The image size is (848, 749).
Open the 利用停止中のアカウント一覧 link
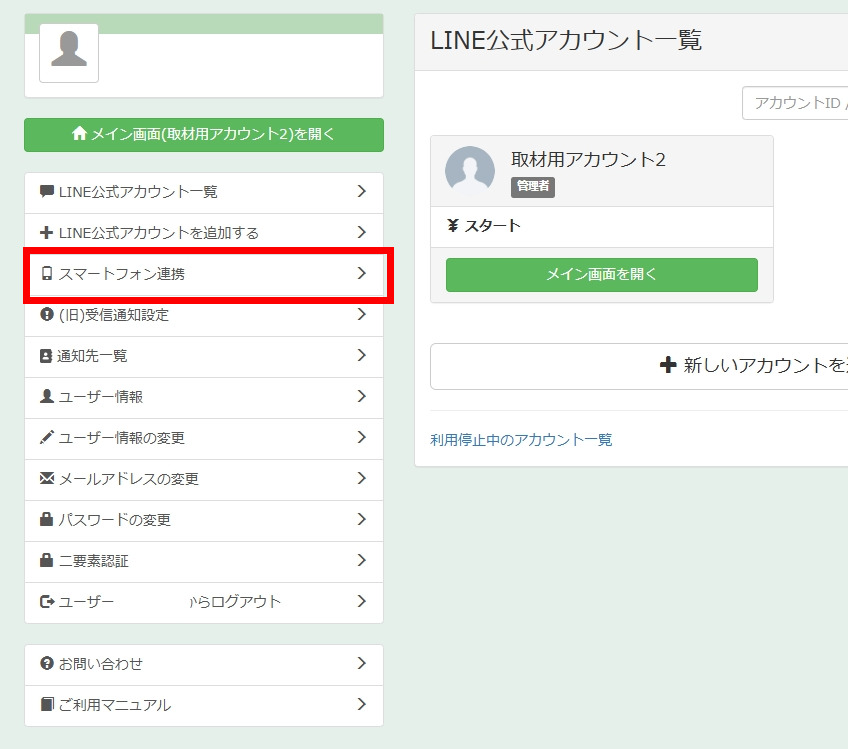pos(521,440)
